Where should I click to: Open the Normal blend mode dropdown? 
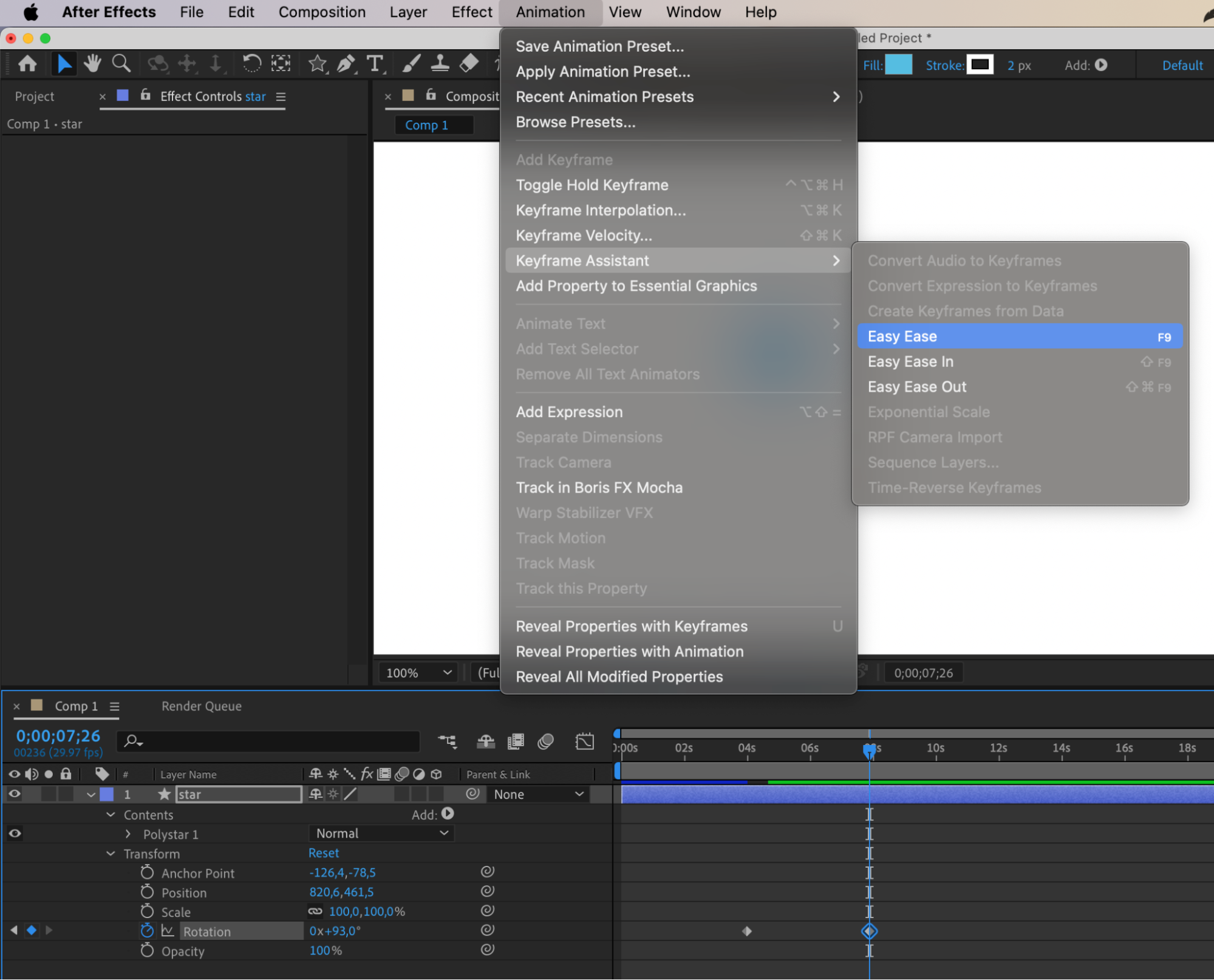pos(381,834)
